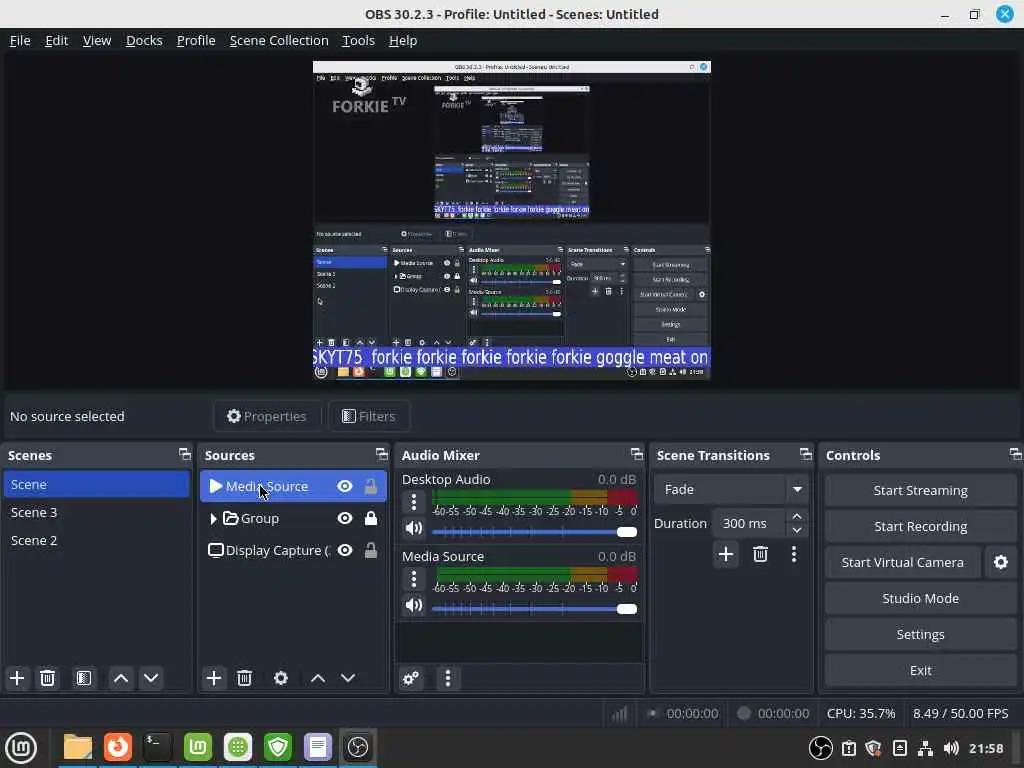Enable Studio Mode
Image resolution: width=1024 pixels, height=768 pixels.
pos(920,598)
